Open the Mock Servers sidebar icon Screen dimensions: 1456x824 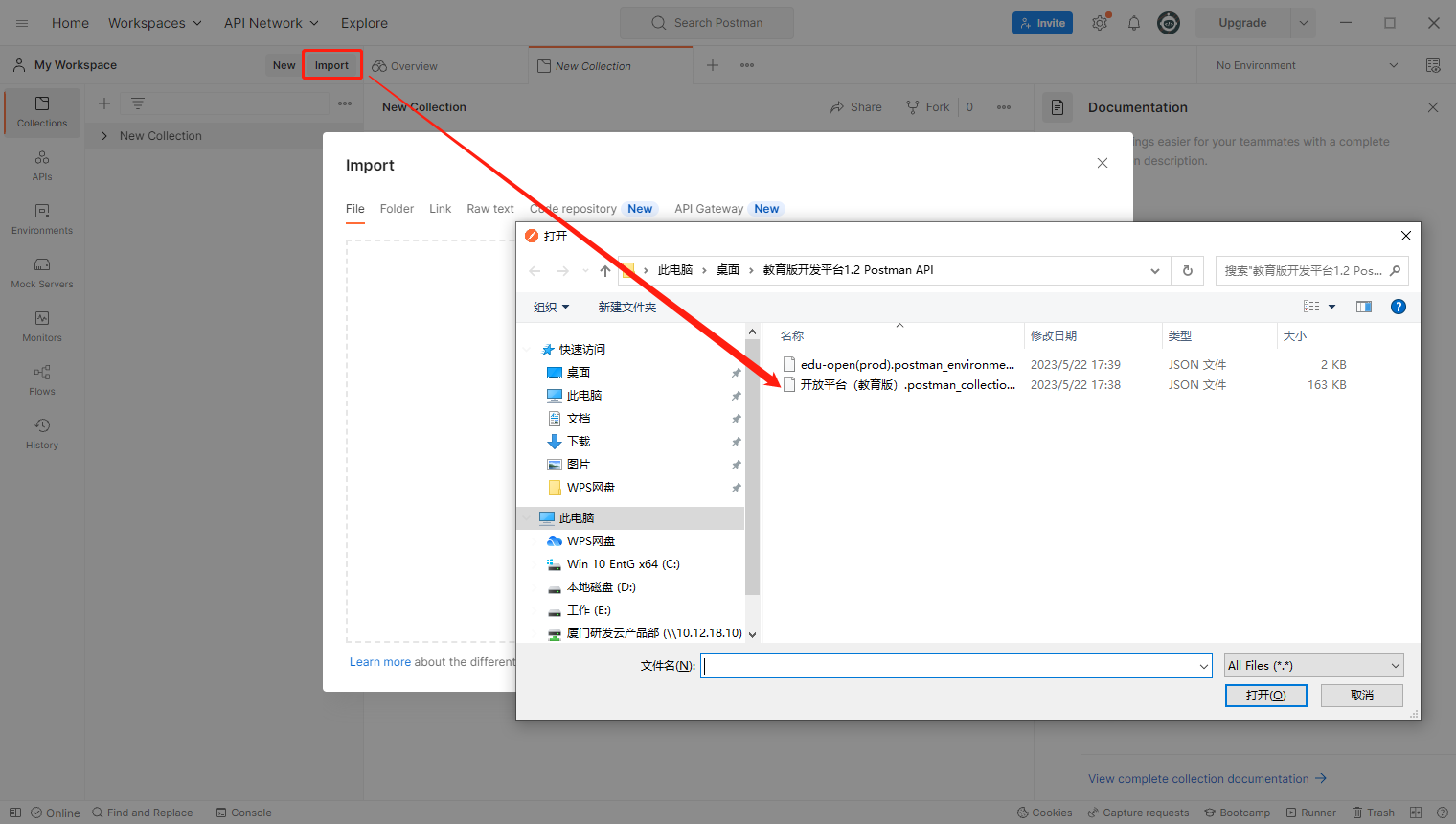click(x=42, y=272)
